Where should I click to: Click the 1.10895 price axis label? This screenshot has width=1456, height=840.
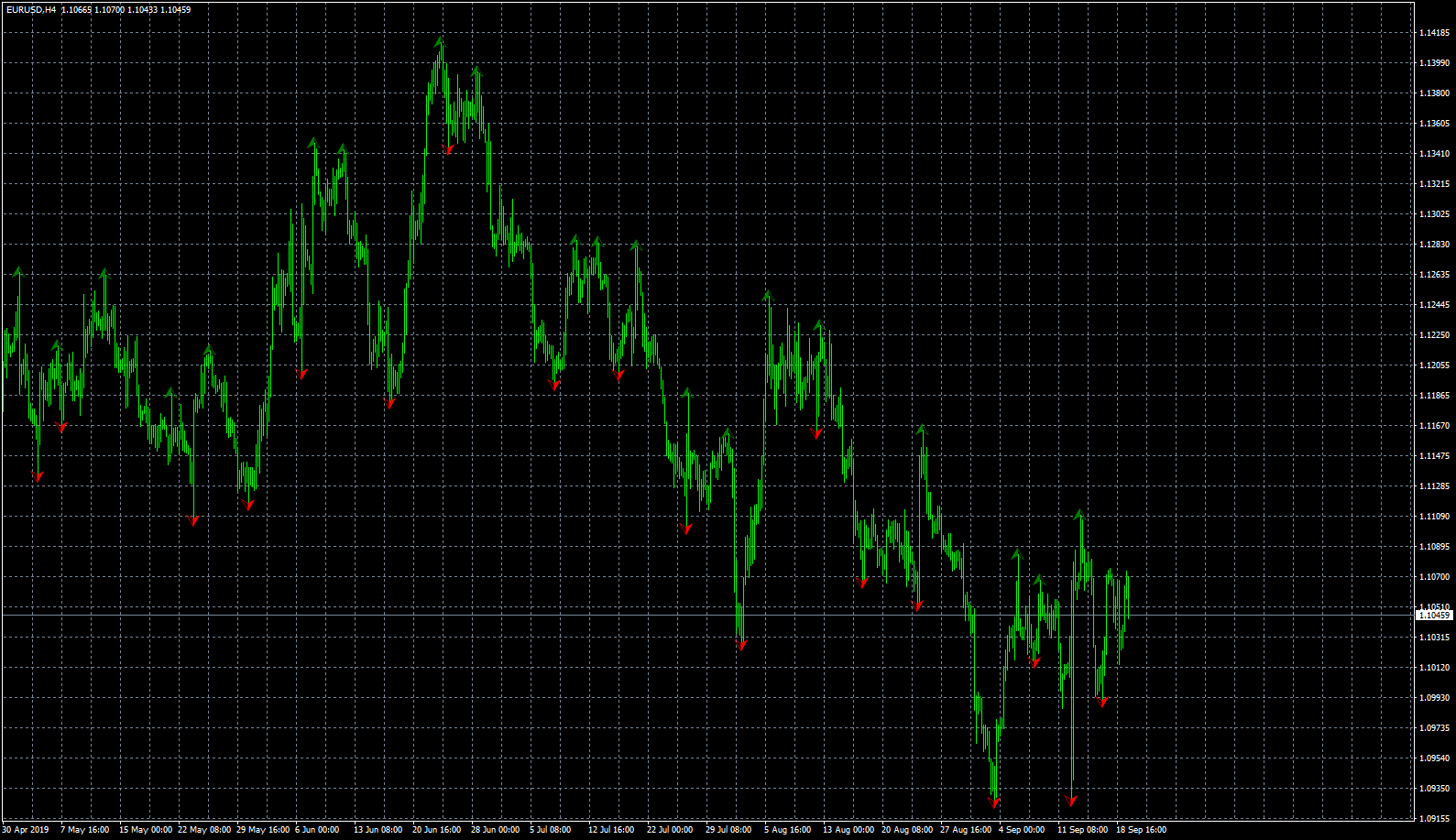[1434, 547]
